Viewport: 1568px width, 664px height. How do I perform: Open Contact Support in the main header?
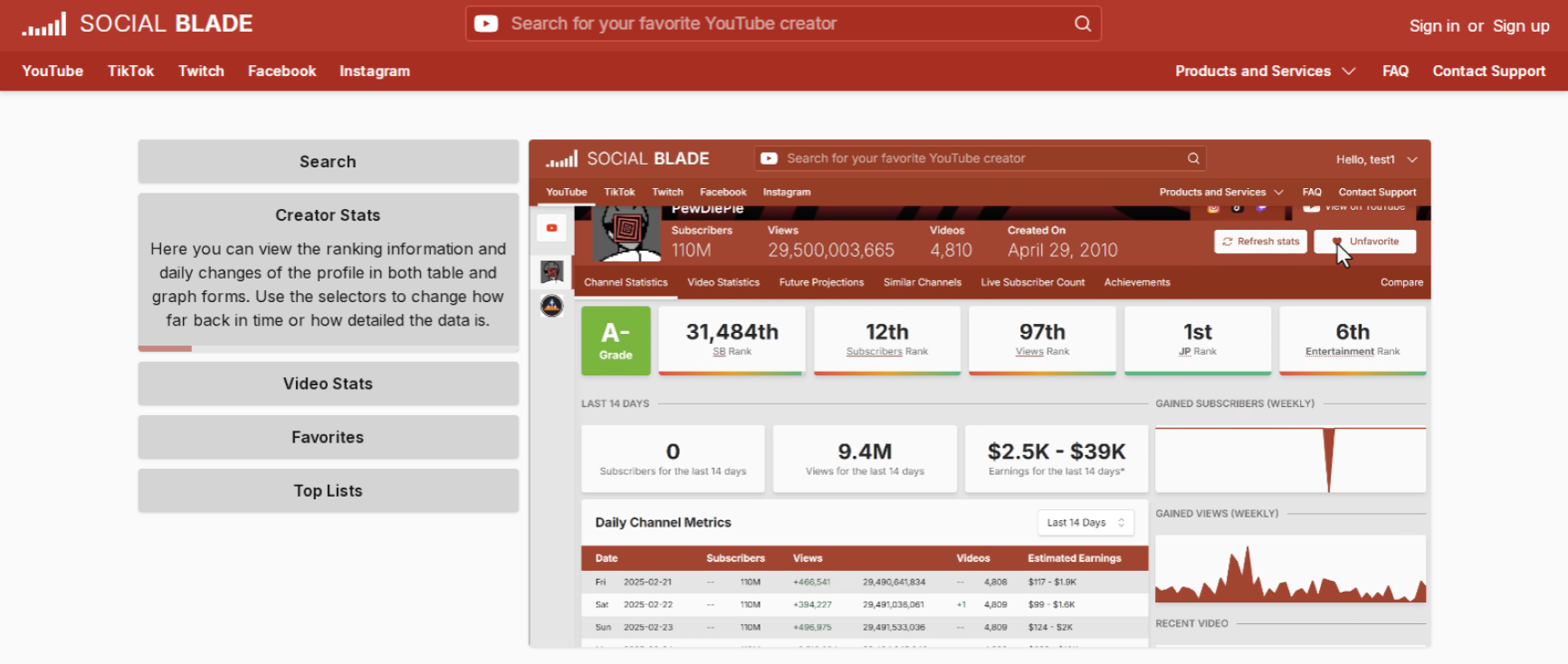point(1489,71)
